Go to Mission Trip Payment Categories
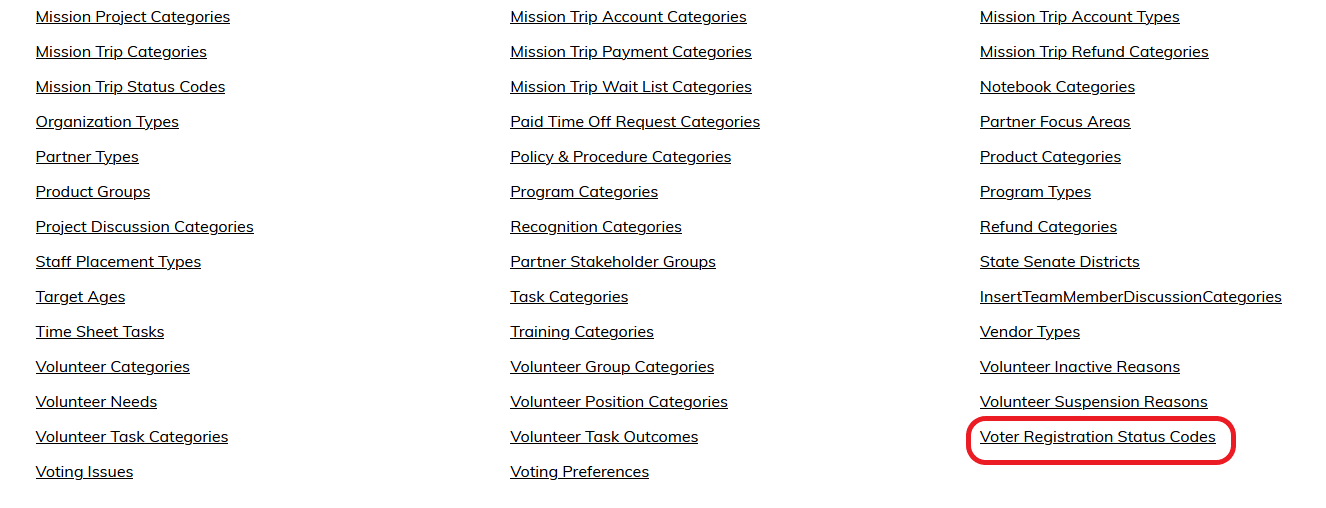Screen dimensions: 1326x508 click(x=631, y=52)
